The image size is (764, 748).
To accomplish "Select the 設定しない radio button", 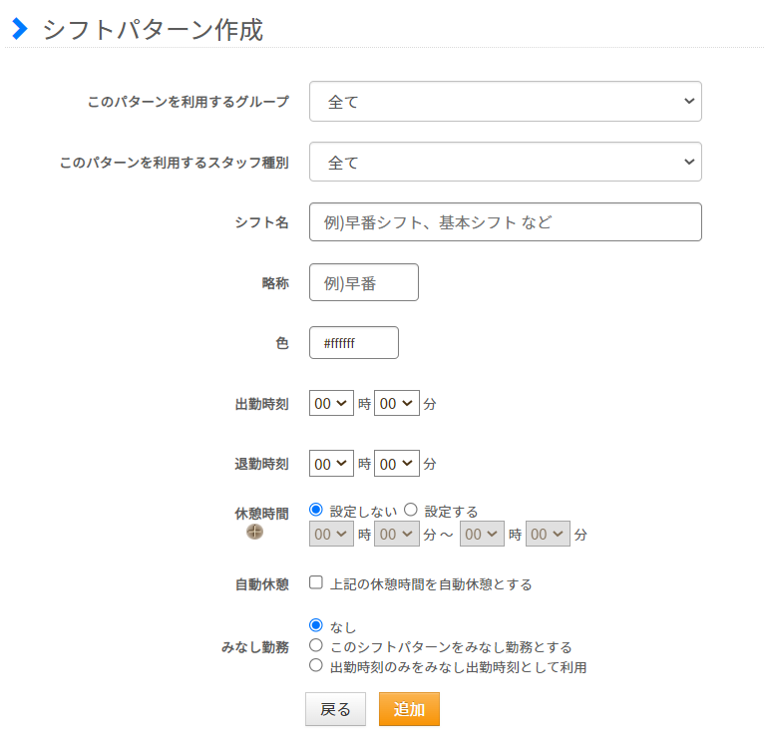I will (x=316, y=510).
